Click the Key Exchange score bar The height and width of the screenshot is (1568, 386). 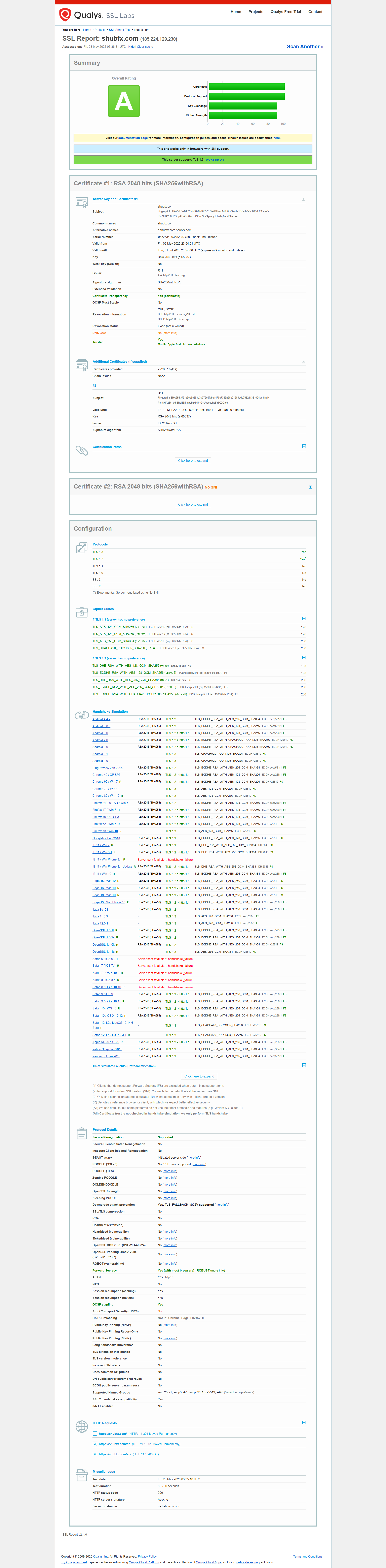pyautogui.click(x=243, y=106)
